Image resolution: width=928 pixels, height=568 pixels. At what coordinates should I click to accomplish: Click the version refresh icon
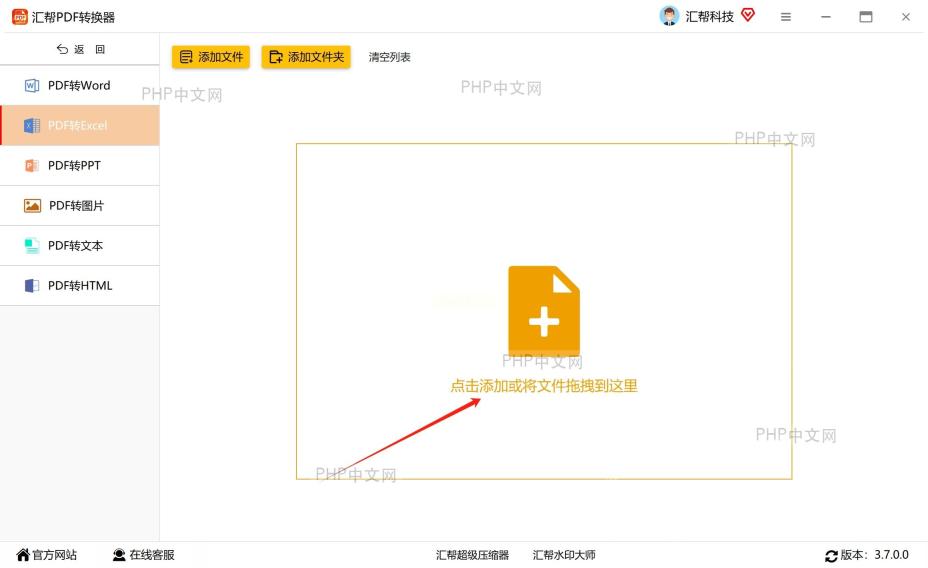click(x=831, y=556)
